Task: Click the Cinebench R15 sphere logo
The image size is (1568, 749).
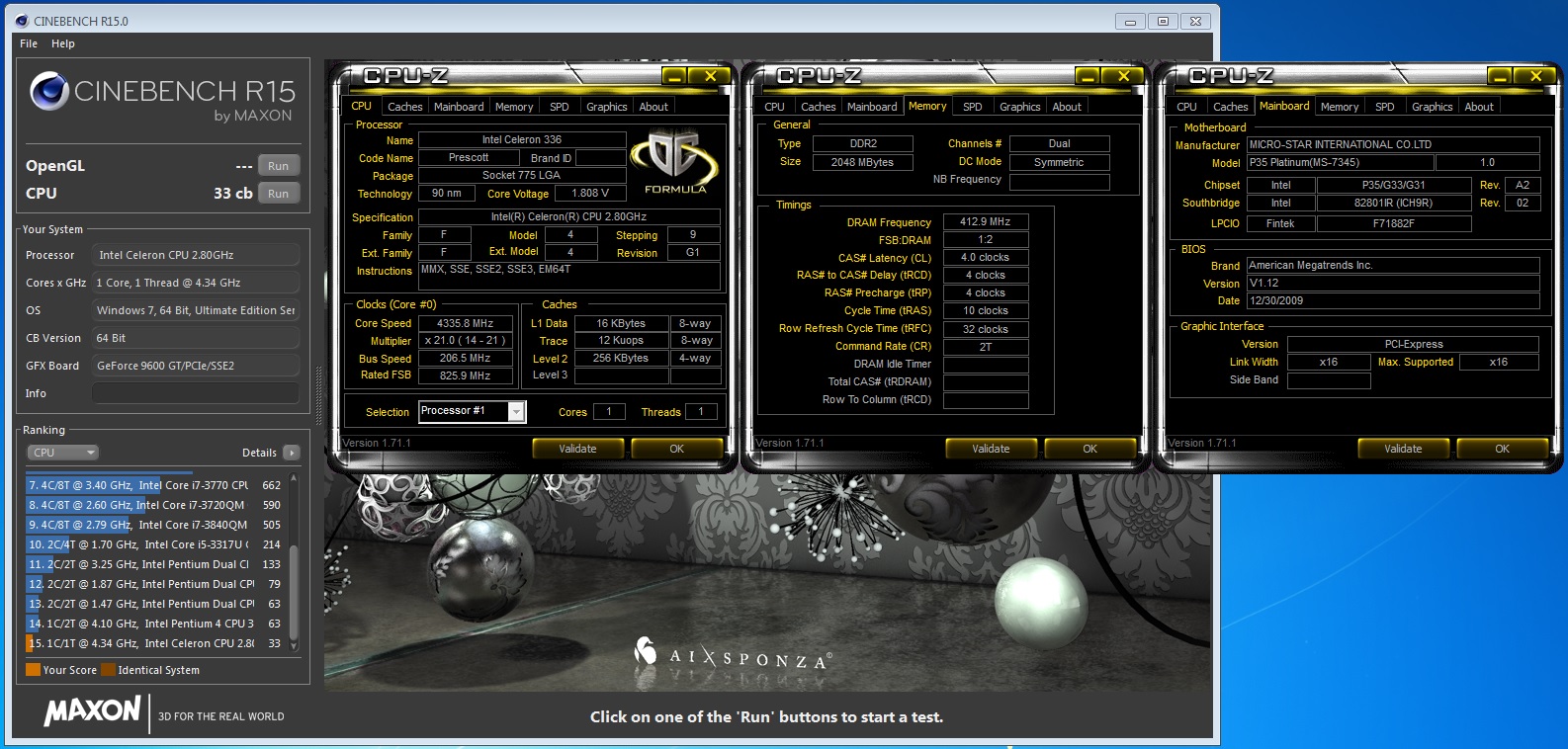Action: click(x=48, y=91)
